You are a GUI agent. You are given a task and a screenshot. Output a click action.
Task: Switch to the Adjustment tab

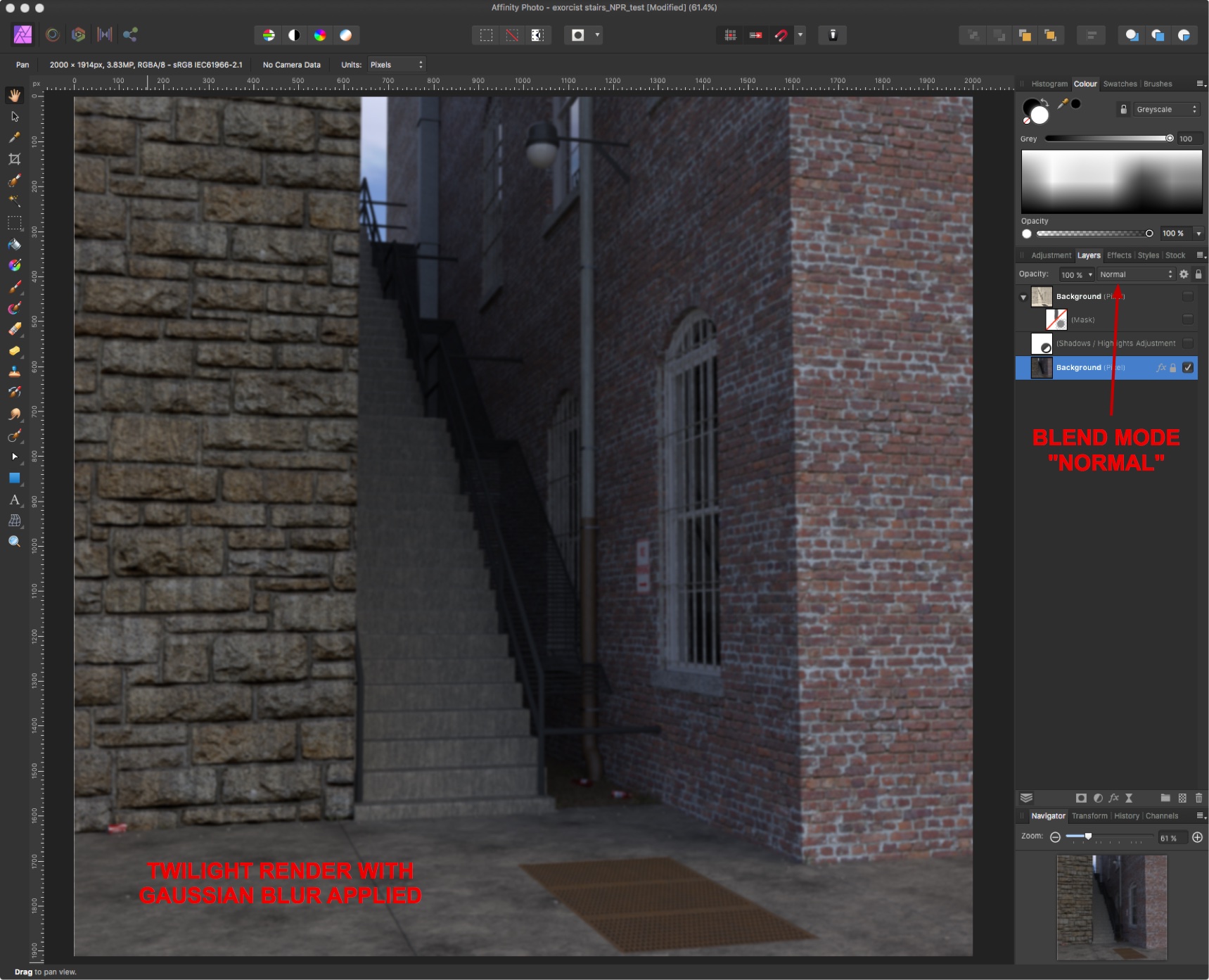tap(1051, 255)
